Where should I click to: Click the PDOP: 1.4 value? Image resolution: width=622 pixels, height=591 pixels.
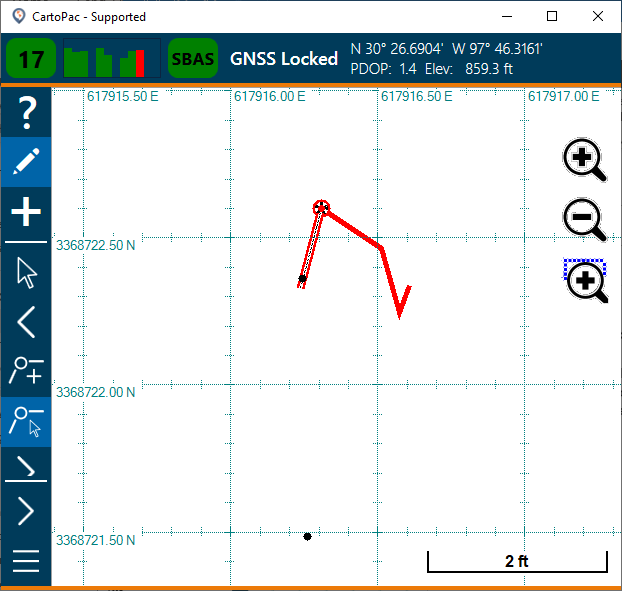coord(383,69)
